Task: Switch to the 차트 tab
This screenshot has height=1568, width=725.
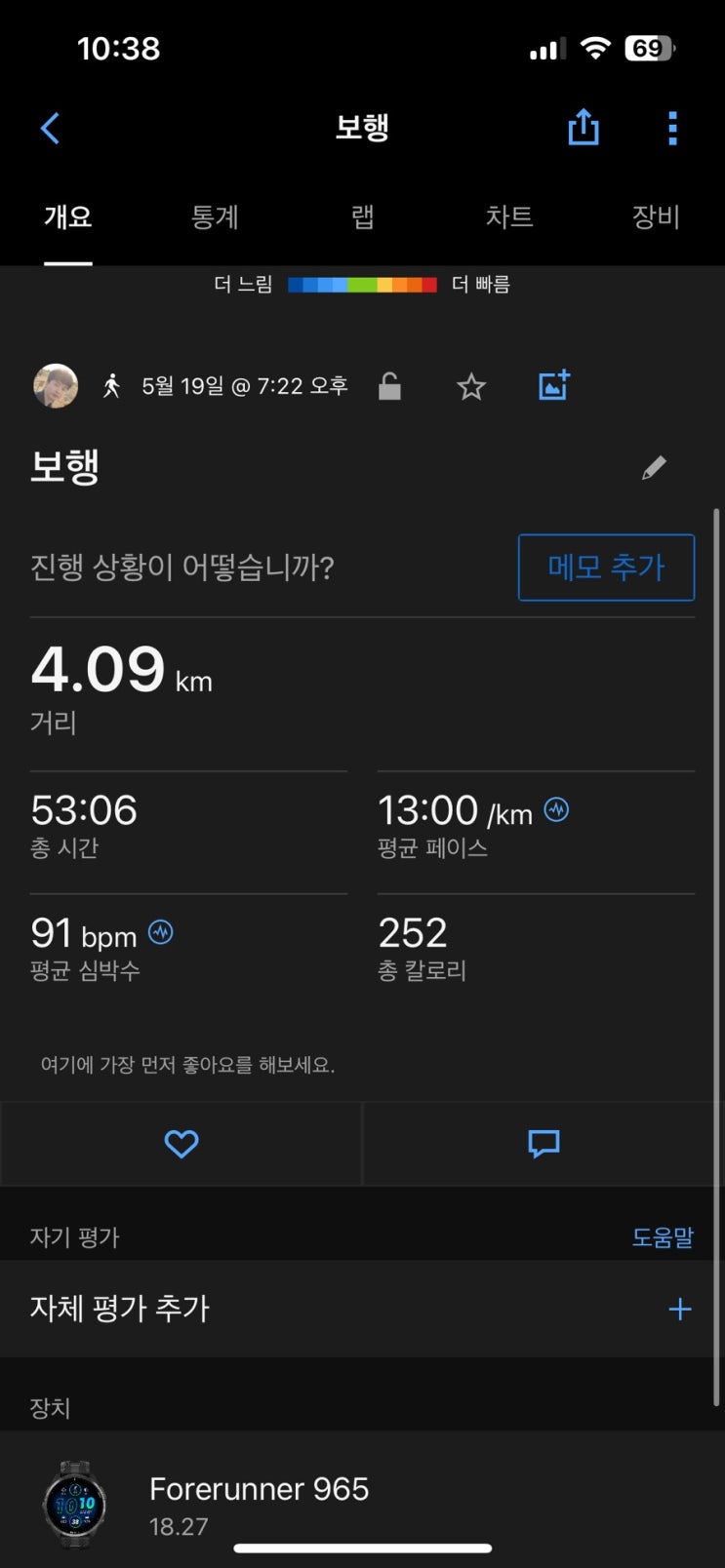Action: coord(509,216)
